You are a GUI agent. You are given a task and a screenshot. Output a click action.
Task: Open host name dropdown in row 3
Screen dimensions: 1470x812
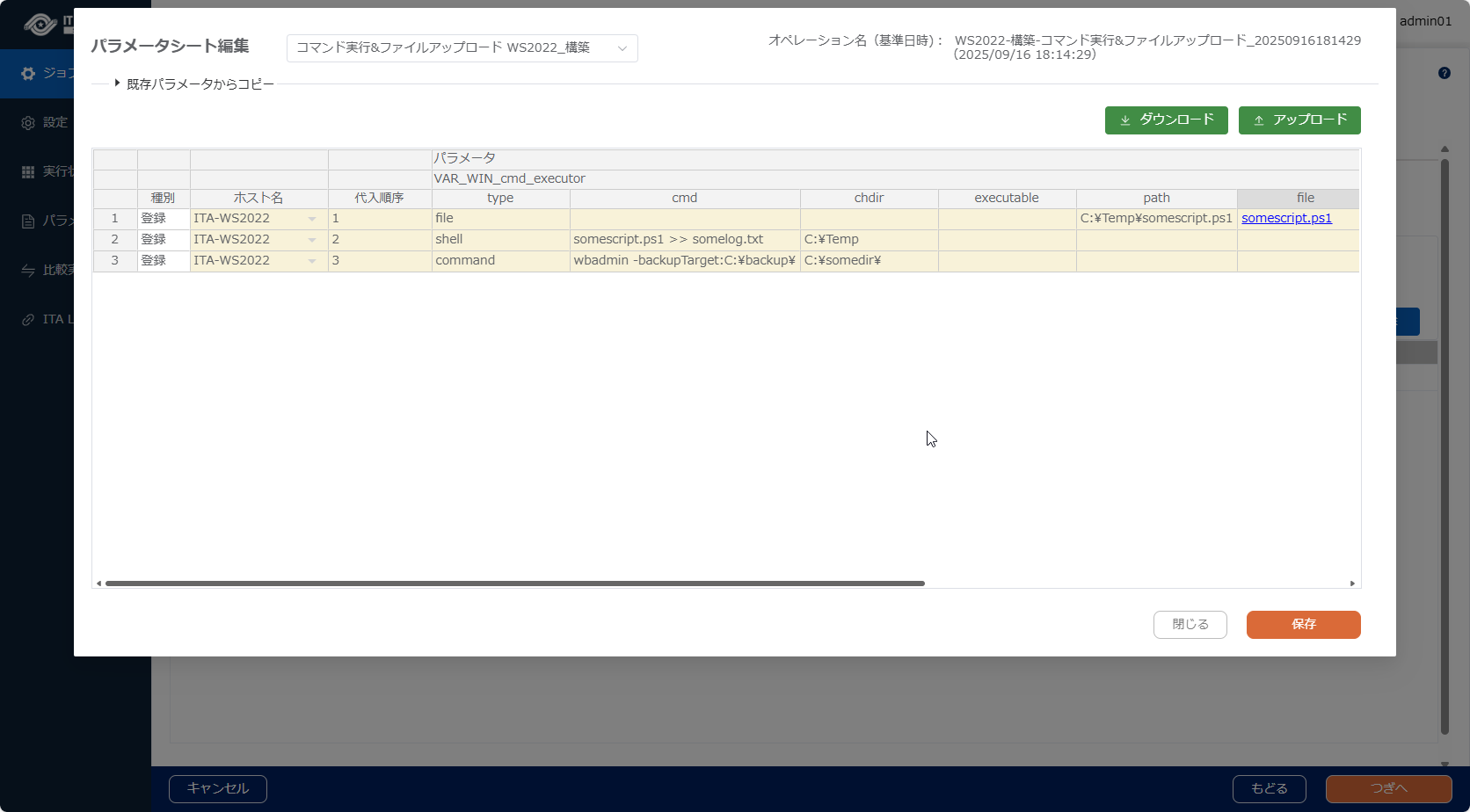click(x=312, y=261)
